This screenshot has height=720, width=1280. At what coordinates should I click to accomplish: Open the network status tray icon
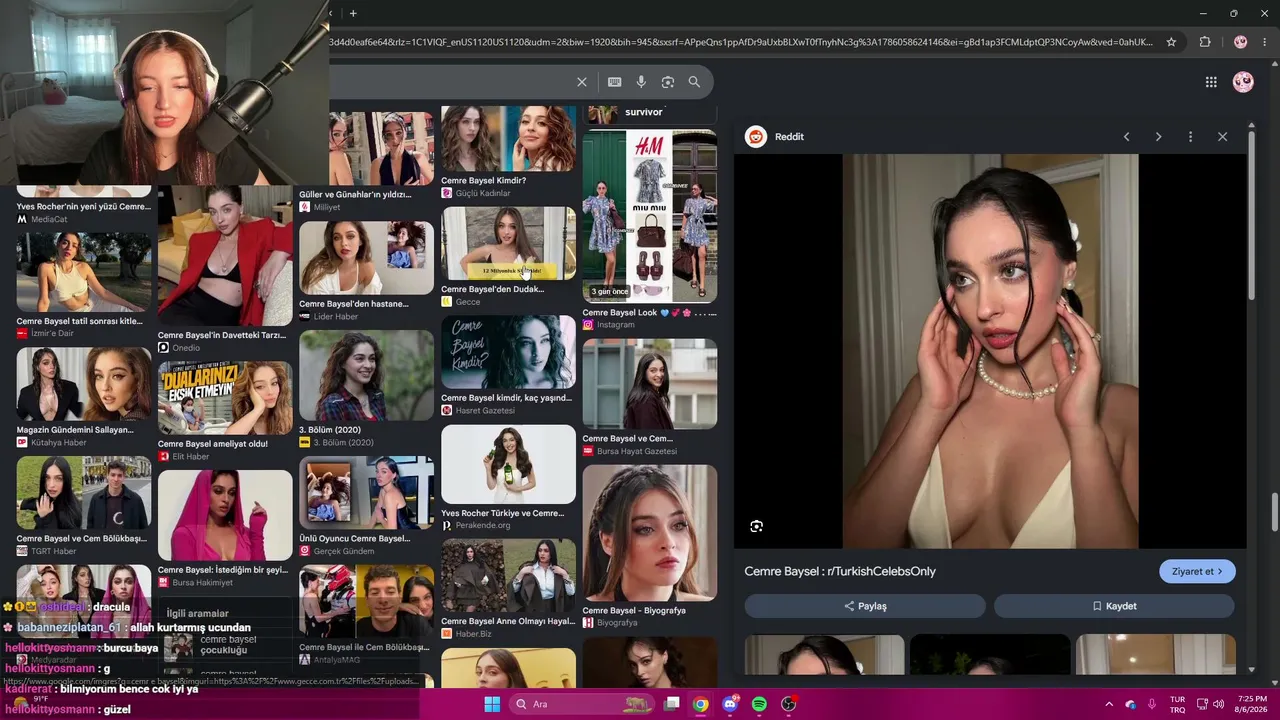(1201, 704)
